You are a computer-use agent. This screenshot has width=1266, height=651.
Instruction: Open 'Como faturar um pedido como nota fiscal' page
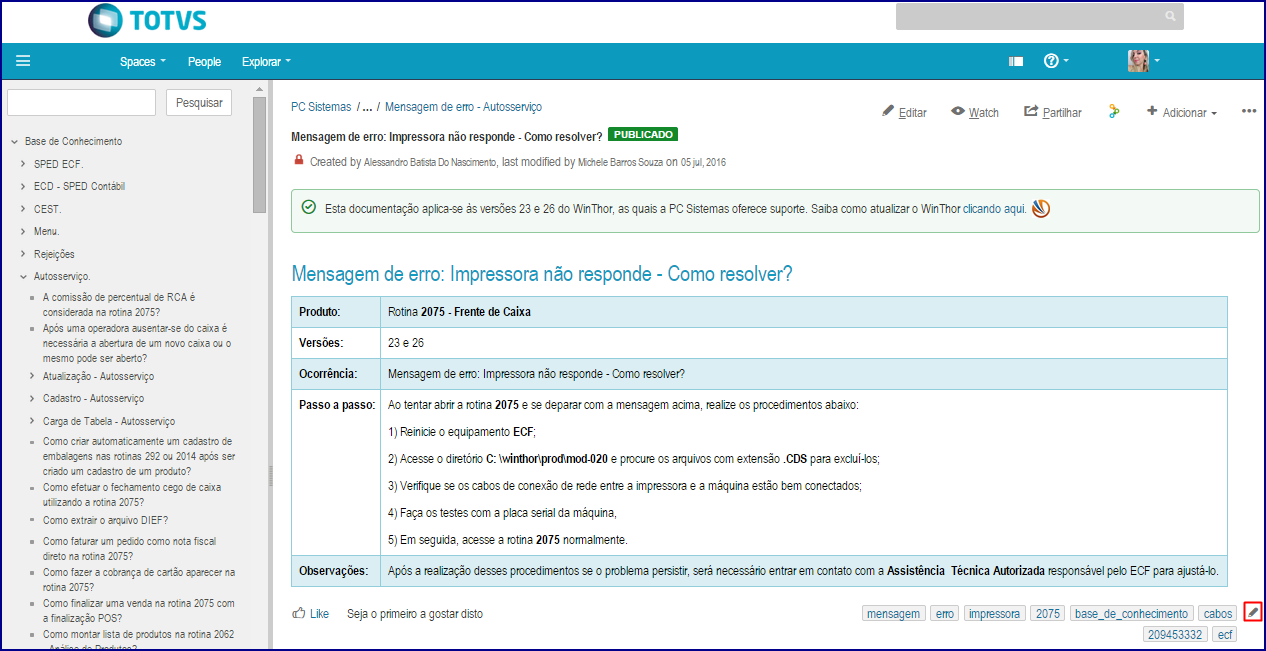click(129, 548)
